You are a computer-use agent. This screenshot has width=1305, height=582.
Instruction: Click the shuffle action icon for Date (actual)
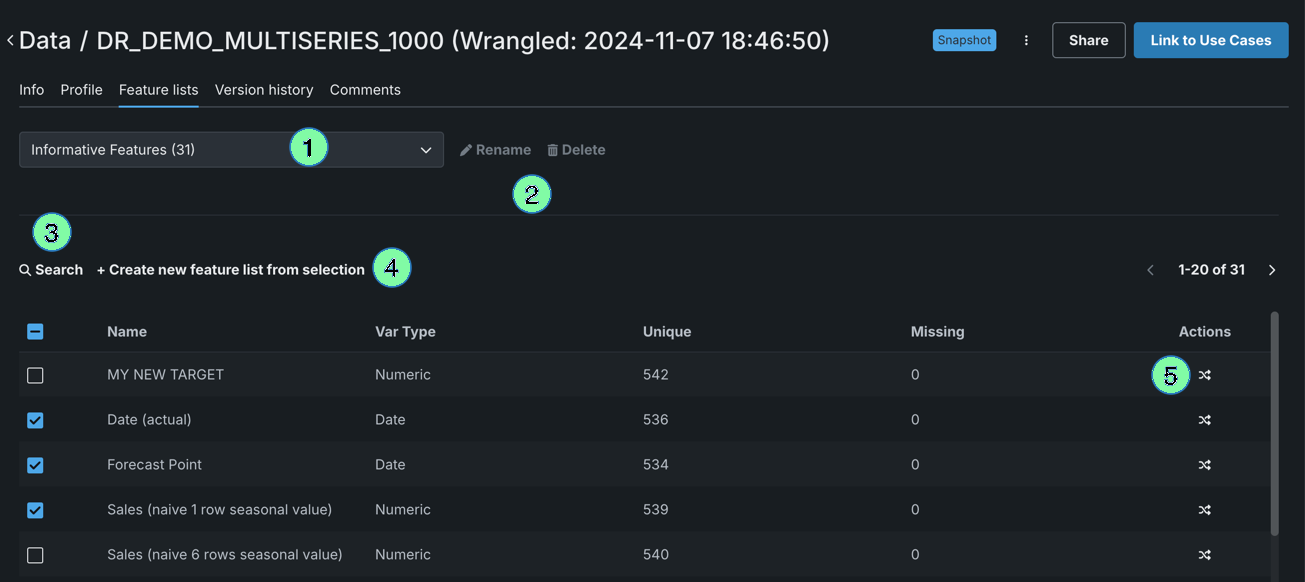(x=1204, y=420)
